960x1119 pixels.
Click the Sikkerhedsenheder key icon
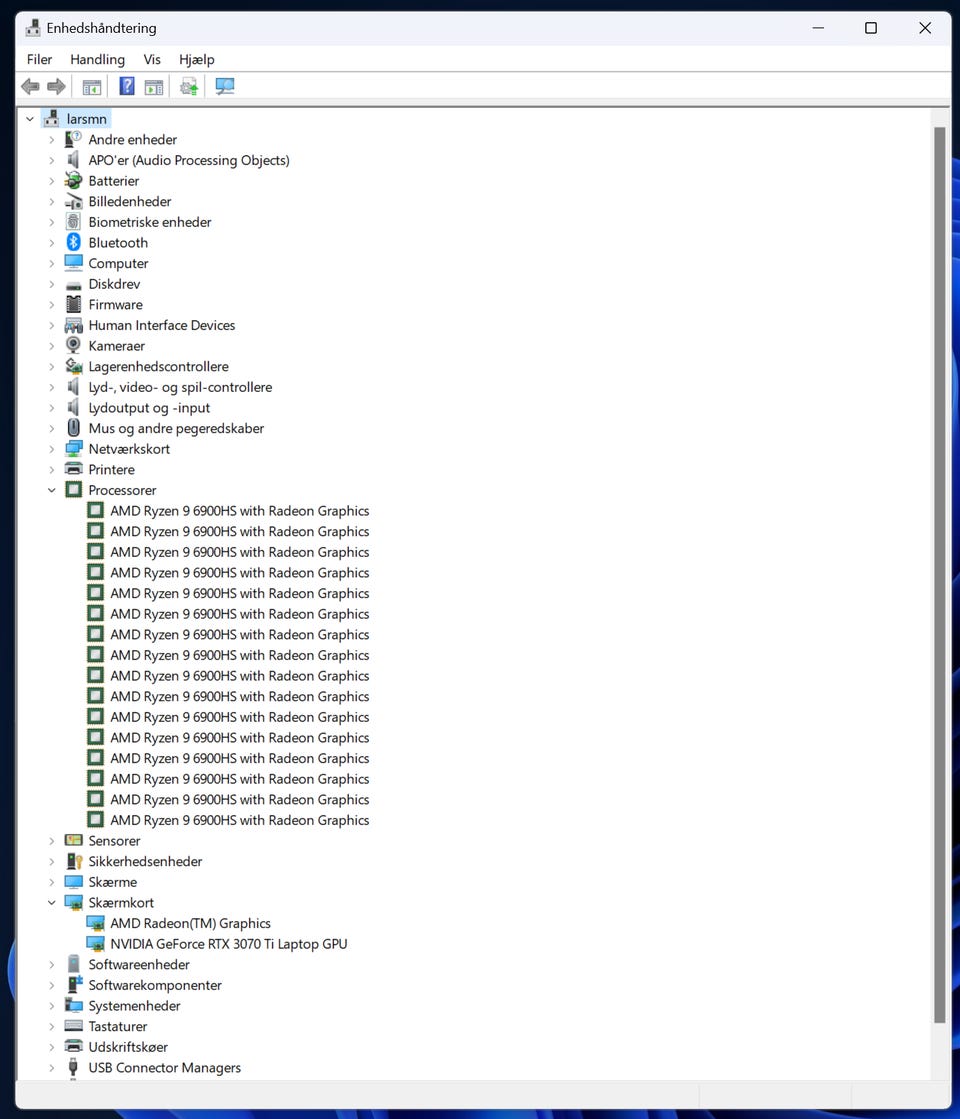[74, 861]
